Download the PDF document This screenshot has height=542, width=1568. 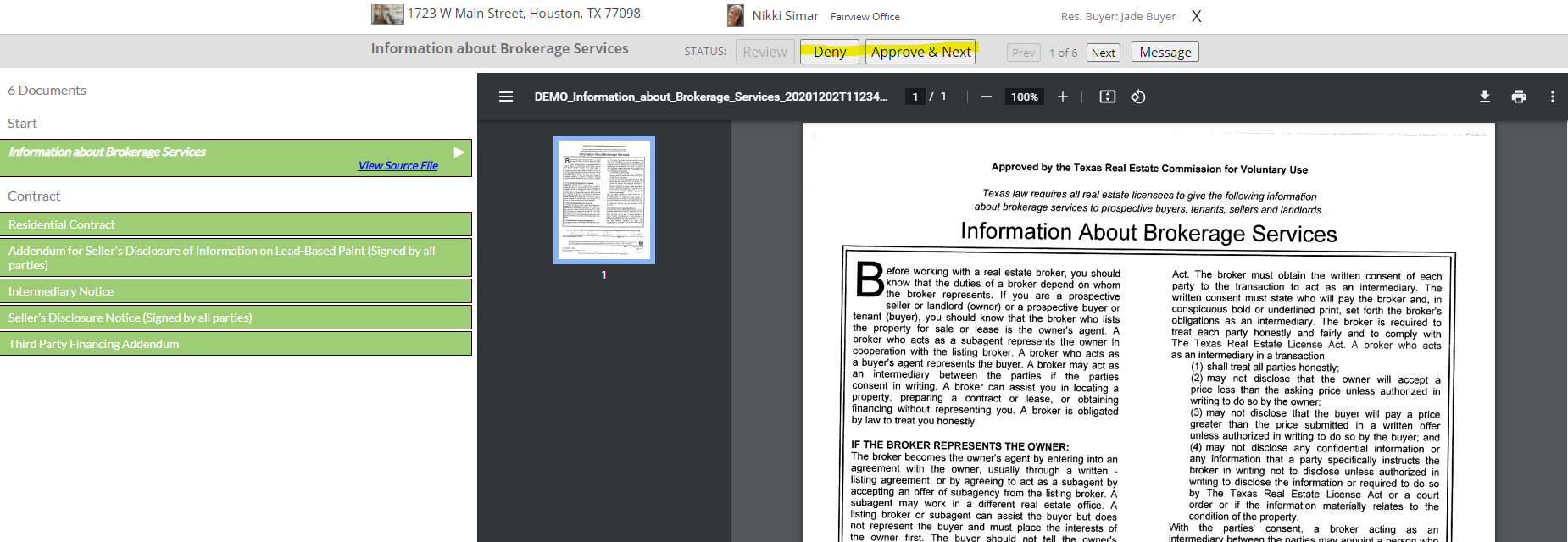click(x=1485, y=97)
